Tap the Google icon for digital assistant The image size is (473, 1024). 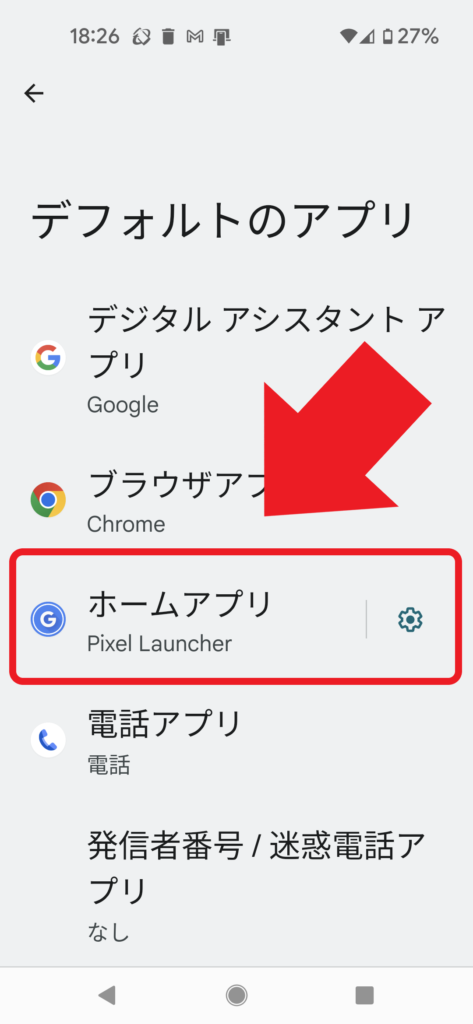(x=48, y=358)
